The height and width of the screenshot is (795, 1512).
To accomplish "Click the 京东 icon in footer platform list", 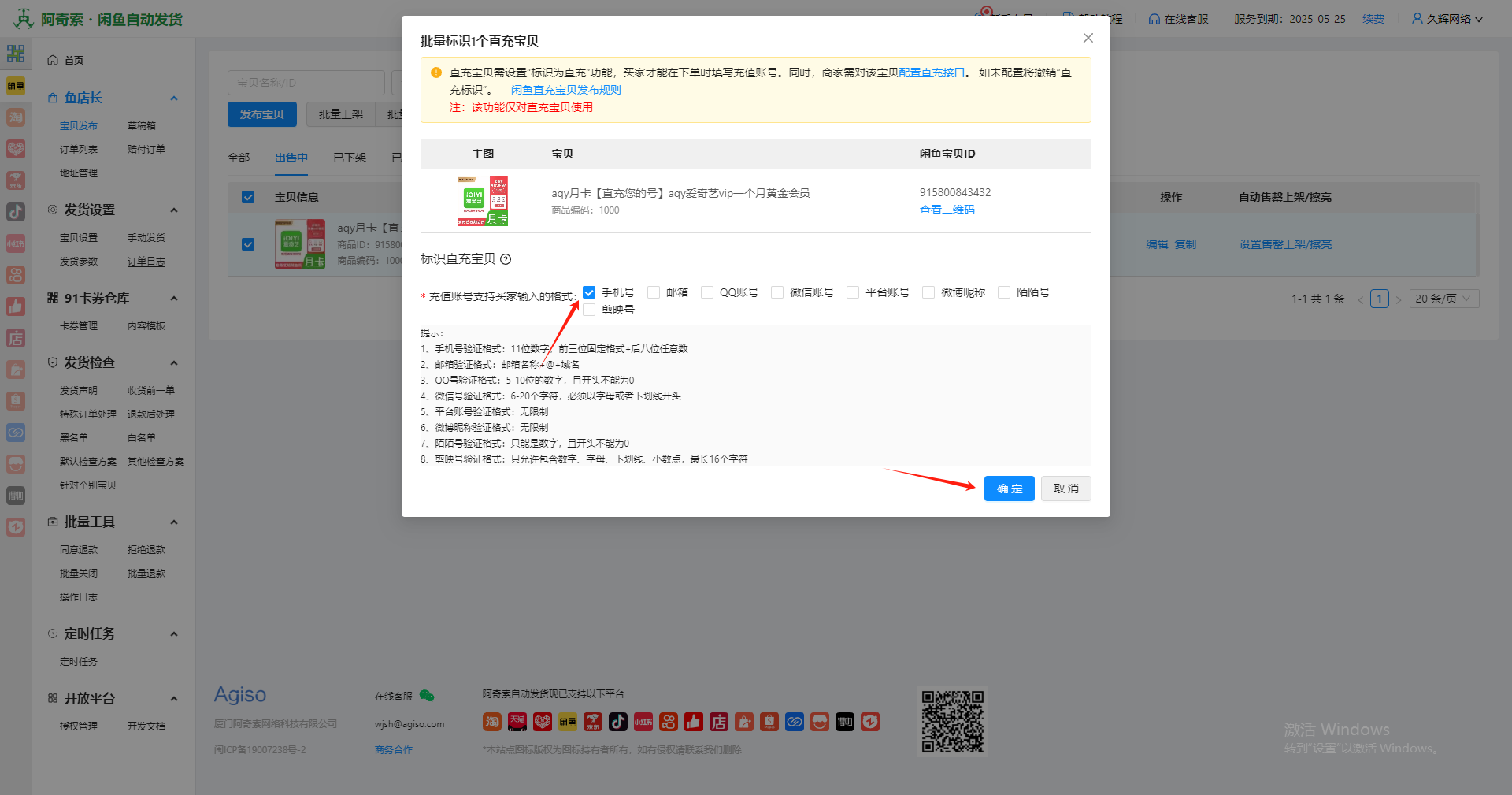I will click(593, 722).
